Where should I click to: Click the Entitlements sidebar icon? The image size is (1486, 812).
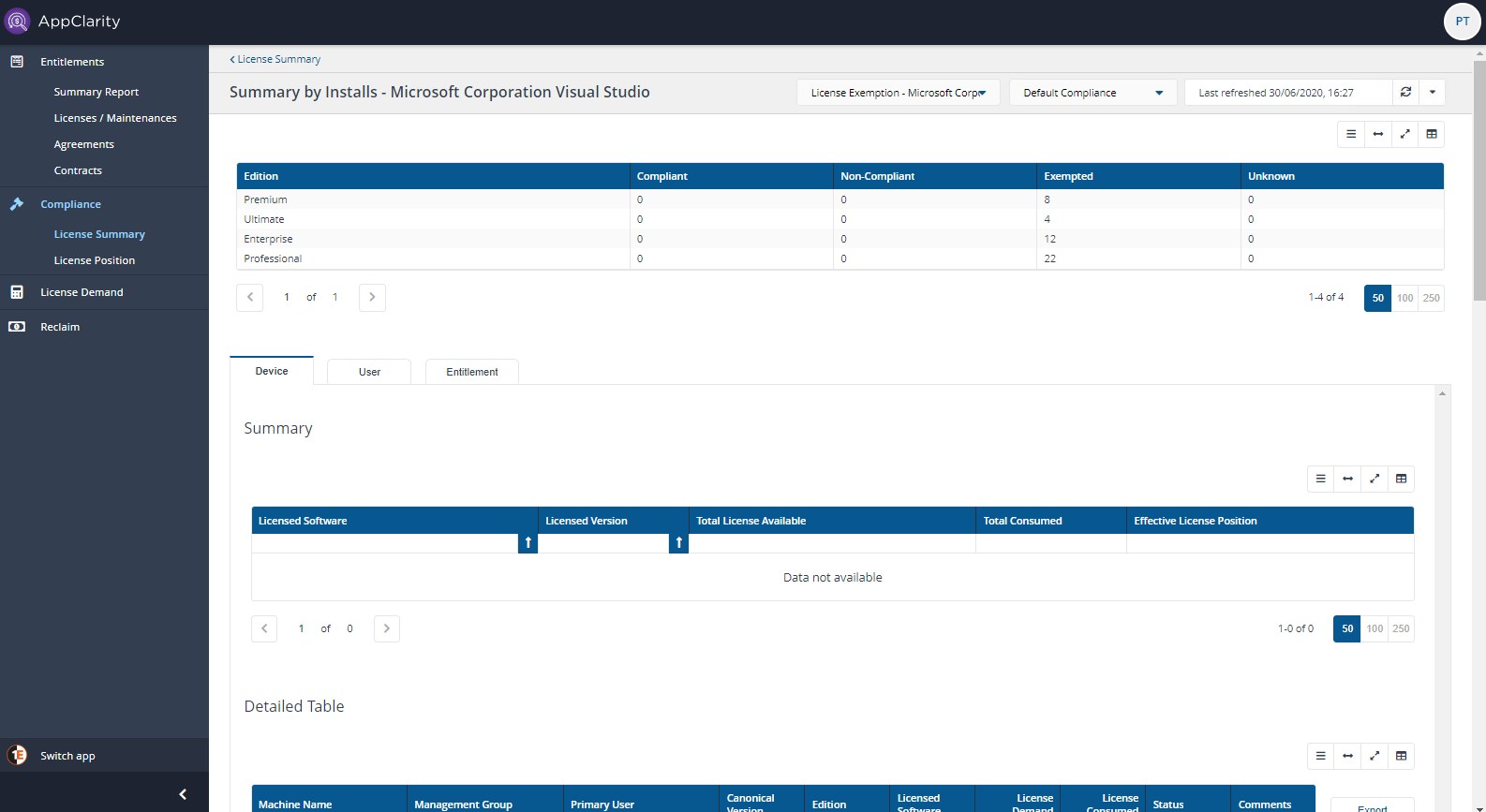(17, 62)
